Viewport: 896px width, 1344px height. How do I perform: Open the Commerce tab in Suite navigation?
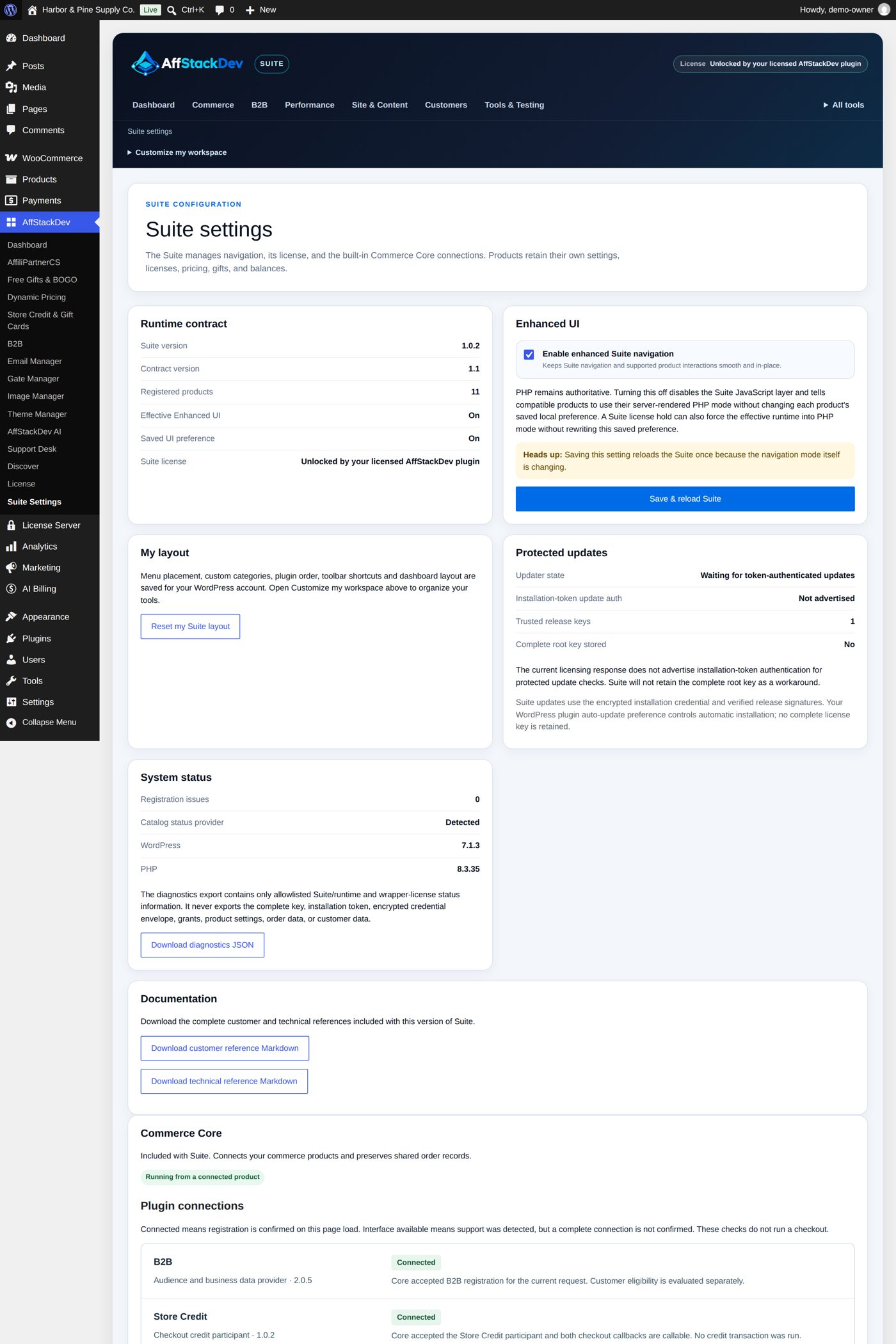213,105
